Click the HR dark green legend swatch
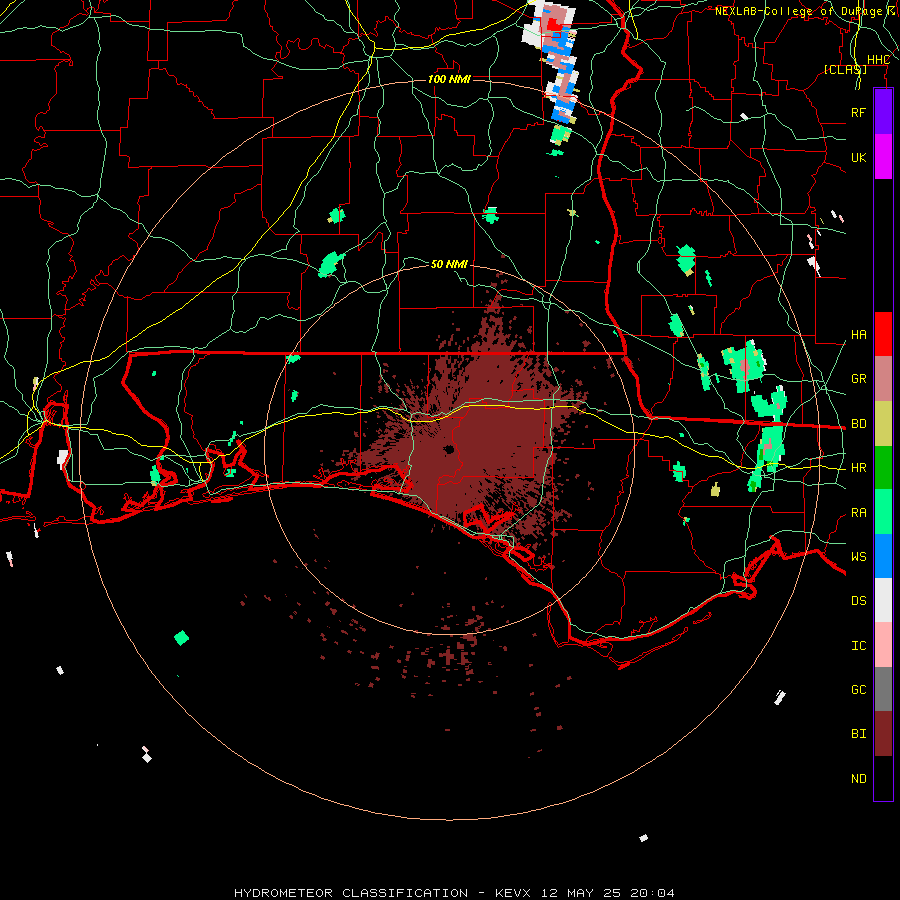Image resolution: width=900 pixels, height=900 pixels. click(x=883, y=468)
